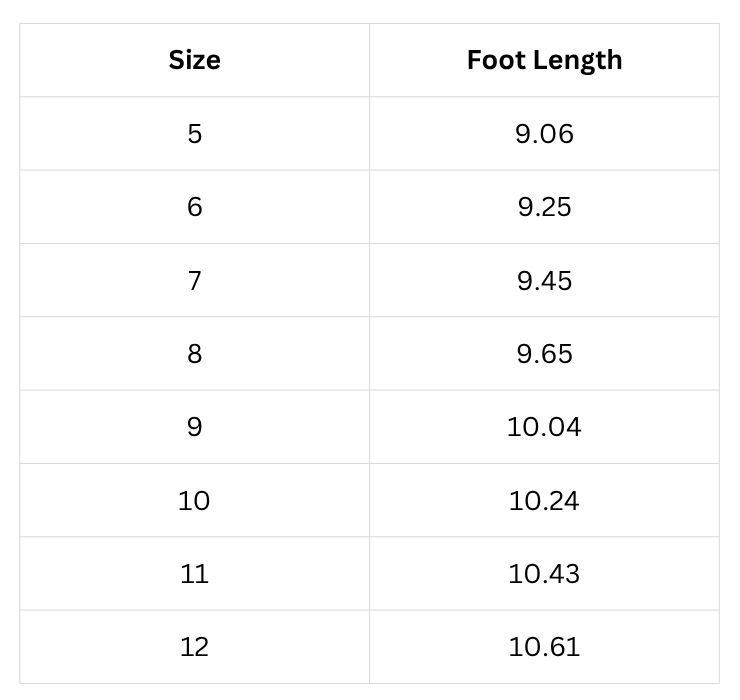Choose the size 8 cell

click(x=194, y=354)
